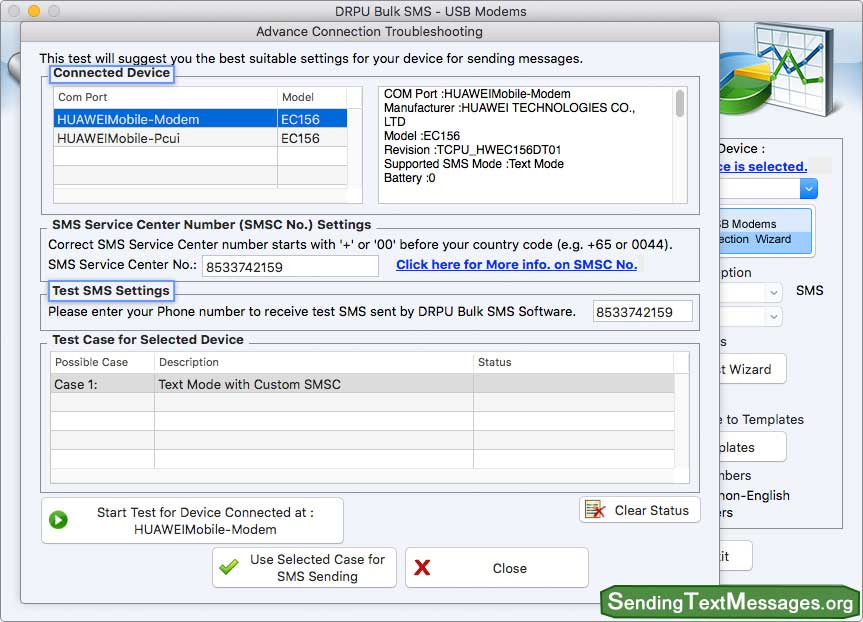
Task: Click the Clear Status button
Action: [x=640, y=510]
